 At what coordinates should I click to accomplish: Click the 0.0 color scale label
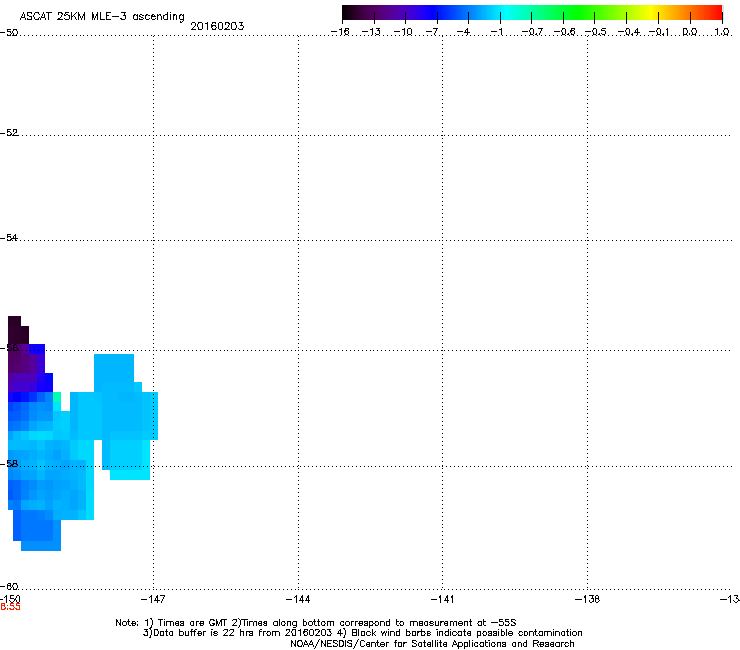[x=690, y=32]
